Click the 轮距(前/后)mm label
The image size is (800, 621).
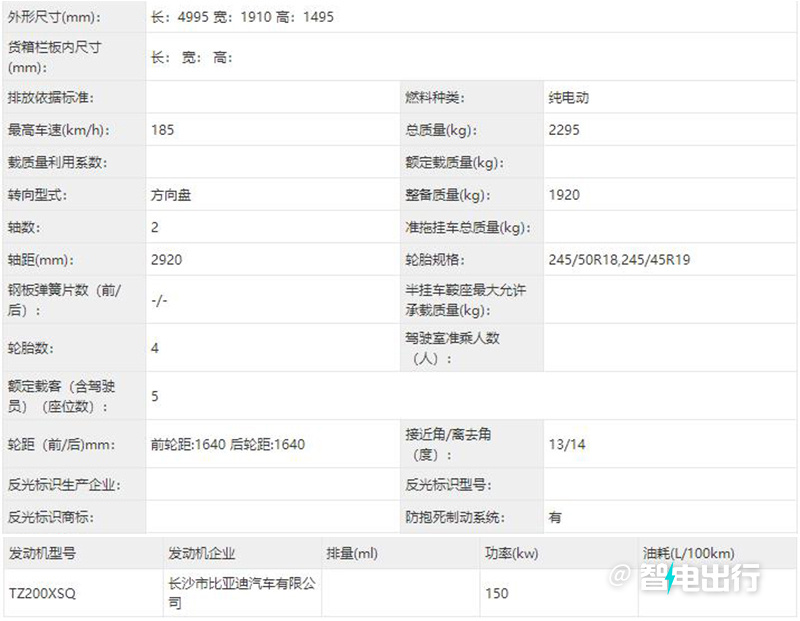pos(61,444)
